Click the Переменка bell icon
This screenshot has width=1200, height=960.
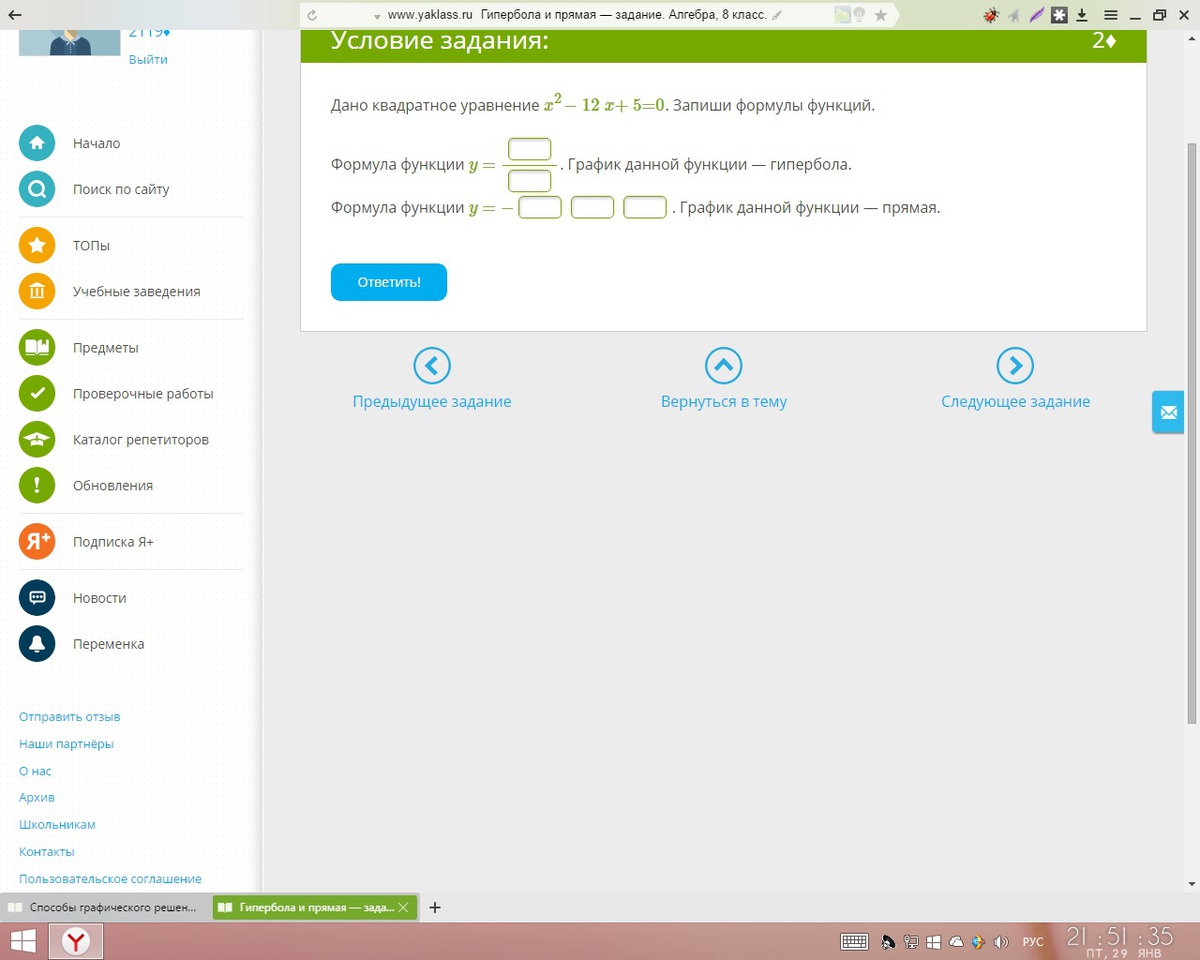[37, 643]
